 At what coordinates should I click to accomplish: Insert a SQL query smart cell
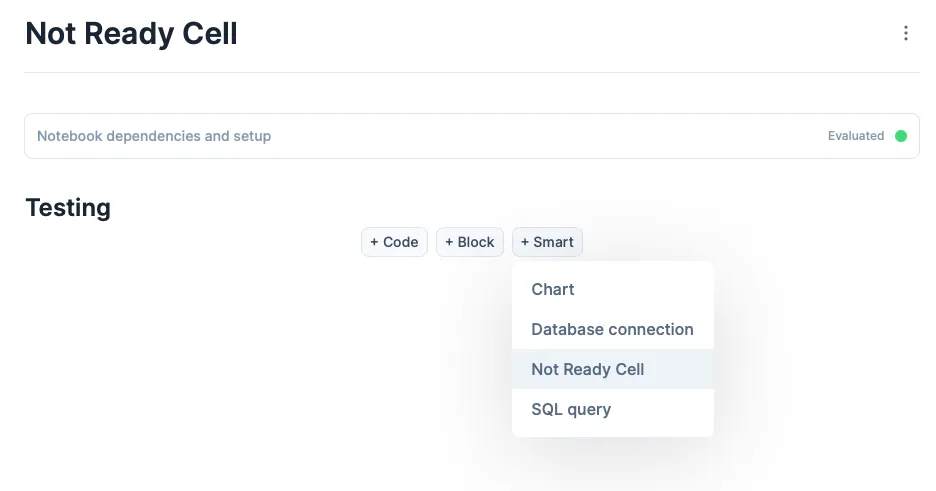pyautogui.click(x=571, y=409)
